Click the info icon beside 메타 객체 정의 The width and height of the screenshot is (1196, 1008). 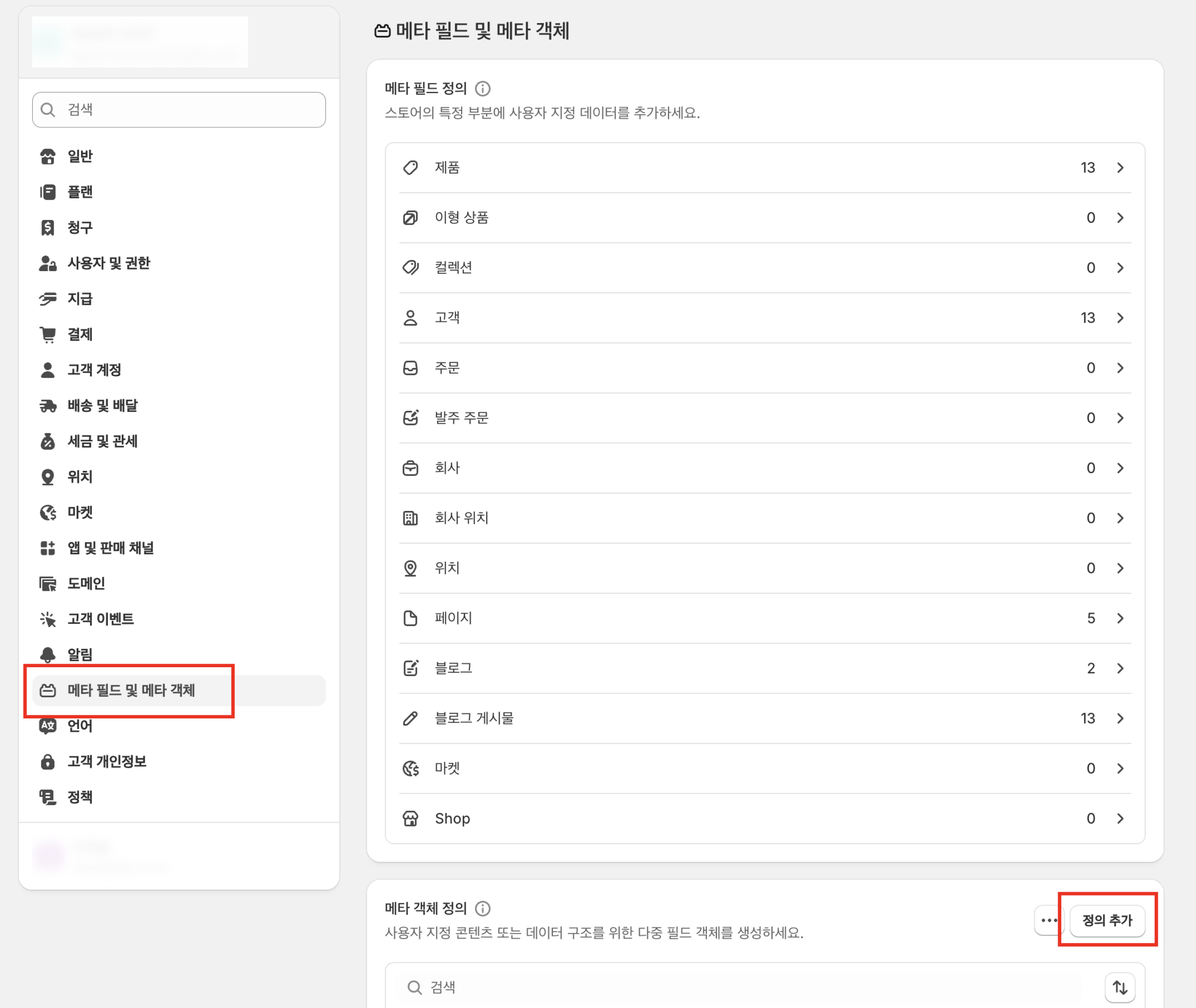tap(482, 908)
